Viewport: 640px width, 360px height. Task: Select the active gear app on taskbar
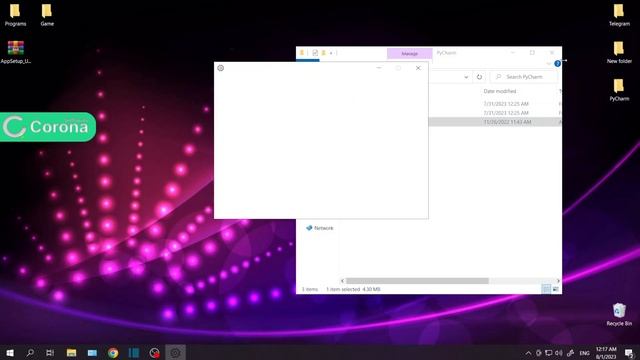point(176,353)
